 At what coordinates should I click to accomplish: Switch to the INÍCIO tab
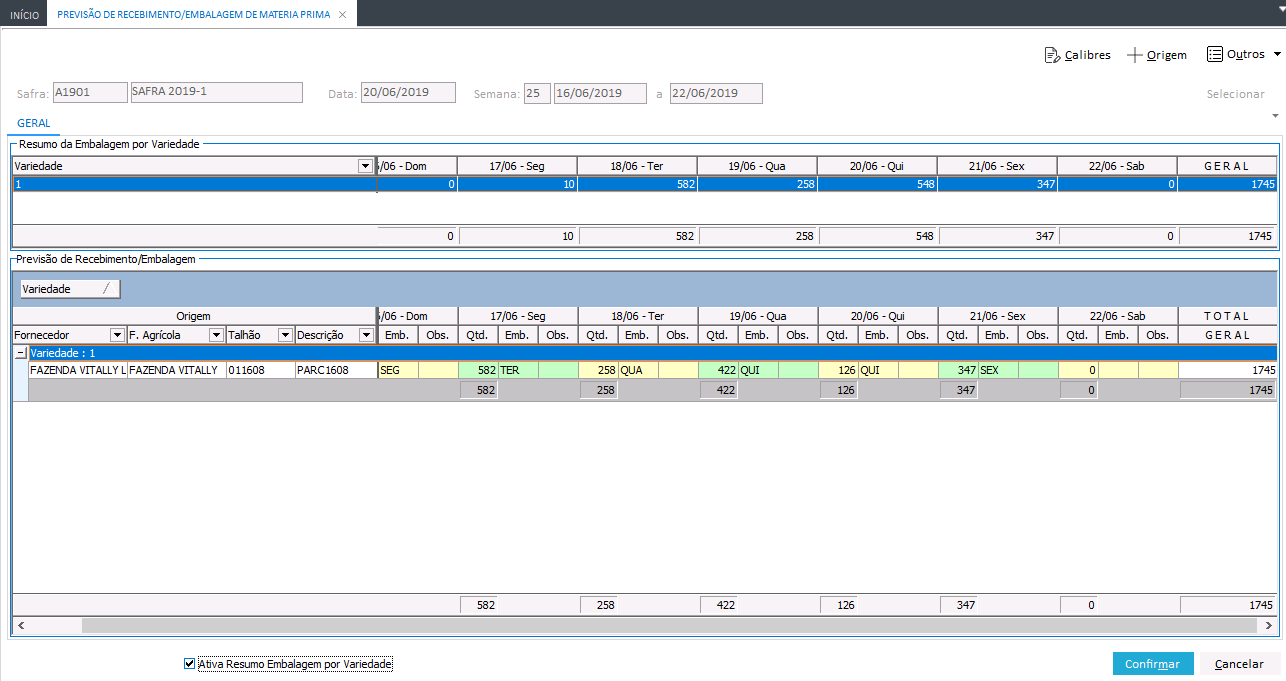pyautogui.click(x=24, y=16)
